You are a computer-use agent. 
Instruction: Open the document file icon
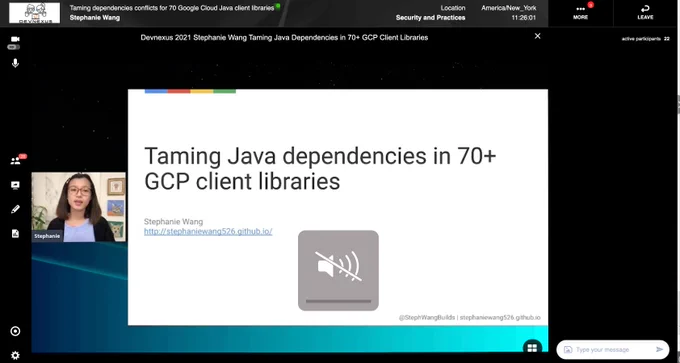pyautogui.click(x=15, y=234)
